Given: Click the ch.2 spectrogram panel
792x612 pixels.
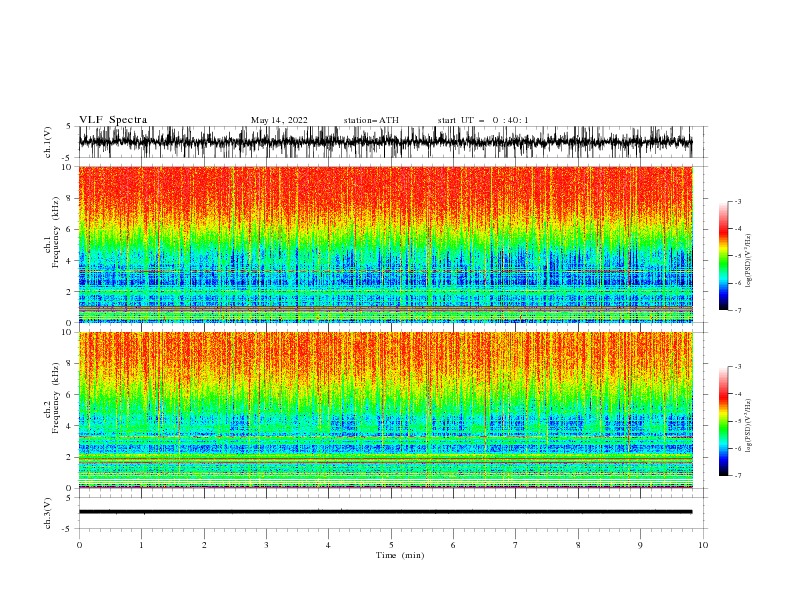Looking at the screenshot, I should (385, 410).
